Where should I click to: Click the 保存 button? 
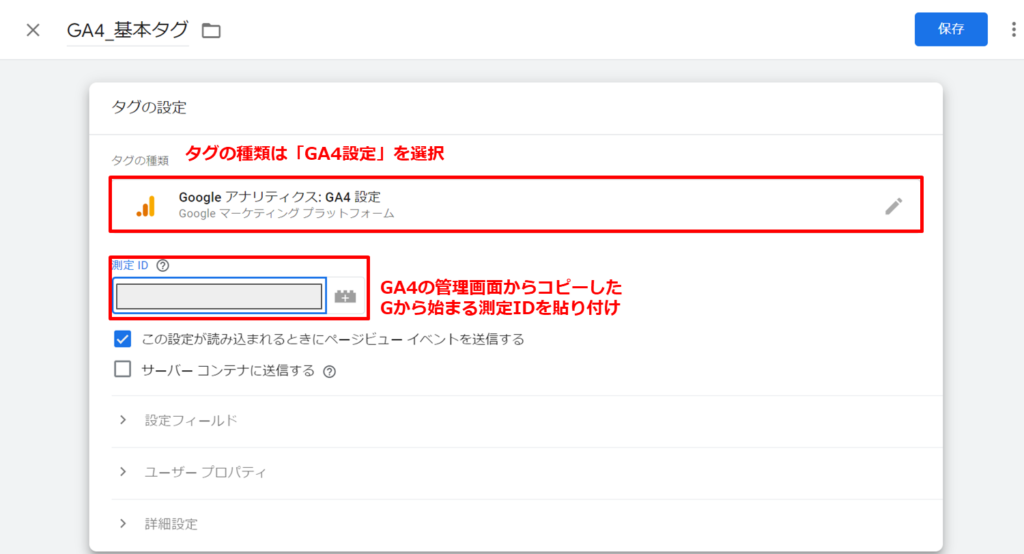[951, 29]
